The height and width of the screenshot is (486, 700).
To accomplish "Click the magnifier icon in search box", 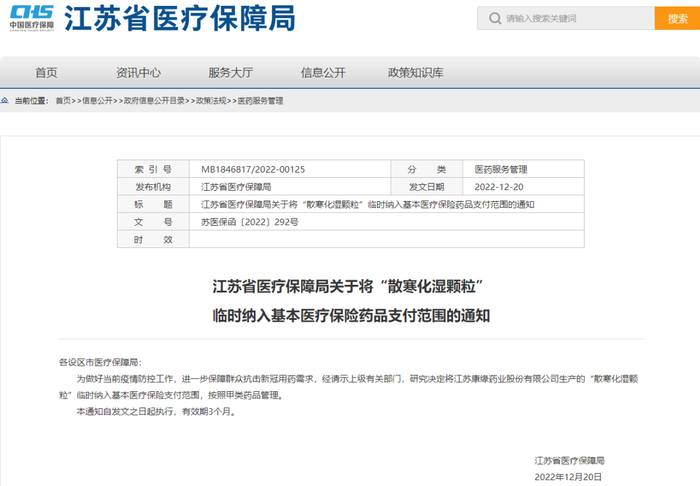I will [495, 18].
